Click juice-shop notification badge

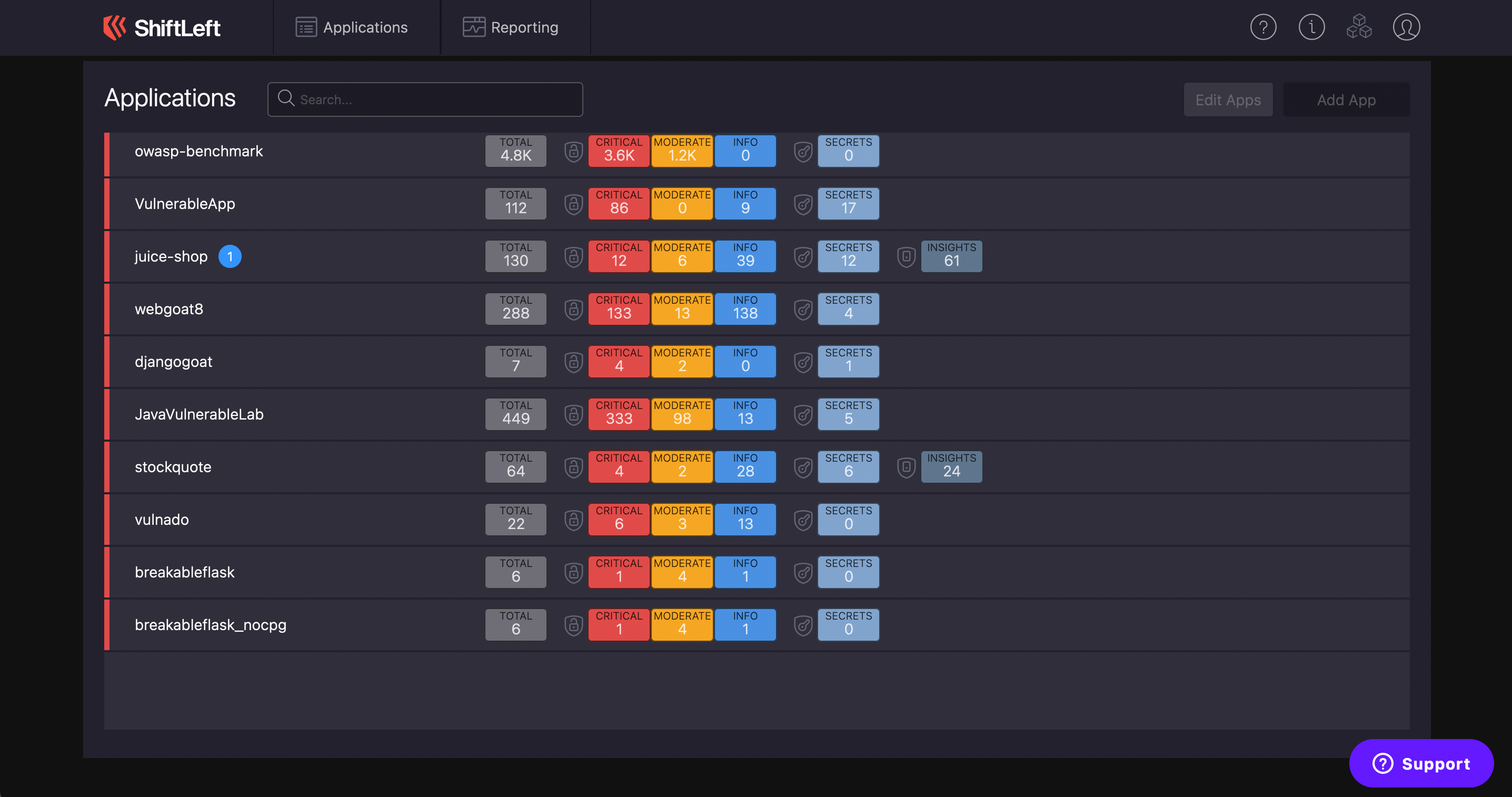point(230,256)
